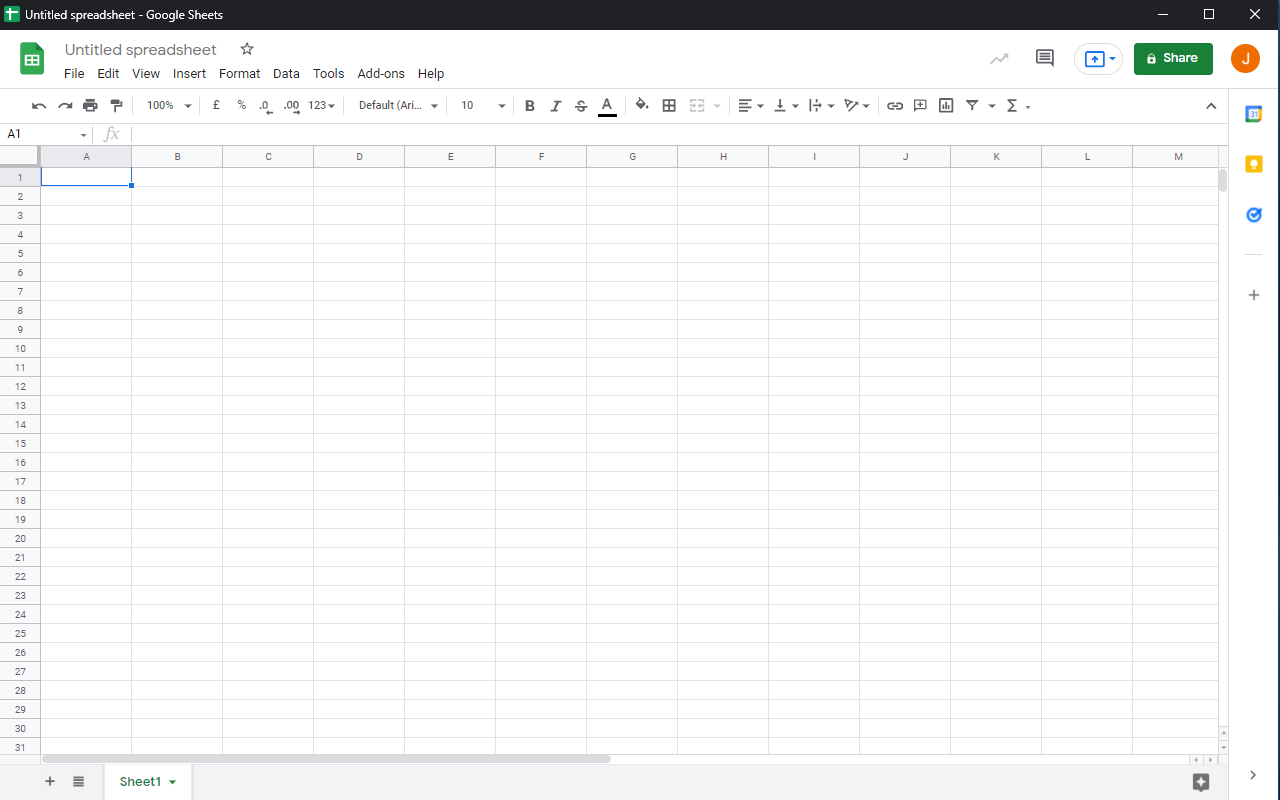Open the Format menu
This screenshot has height=800, width=1280.
(x=239, y=73)
